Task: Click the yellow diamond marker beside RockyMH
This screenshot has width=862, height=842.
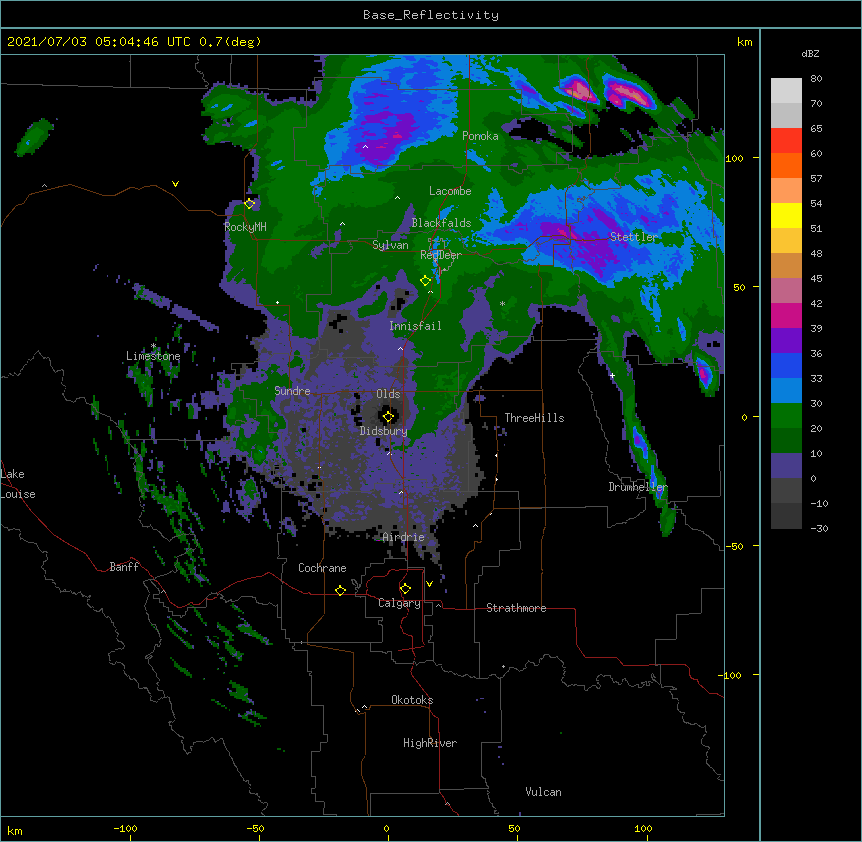Action: tap(250, 204)
